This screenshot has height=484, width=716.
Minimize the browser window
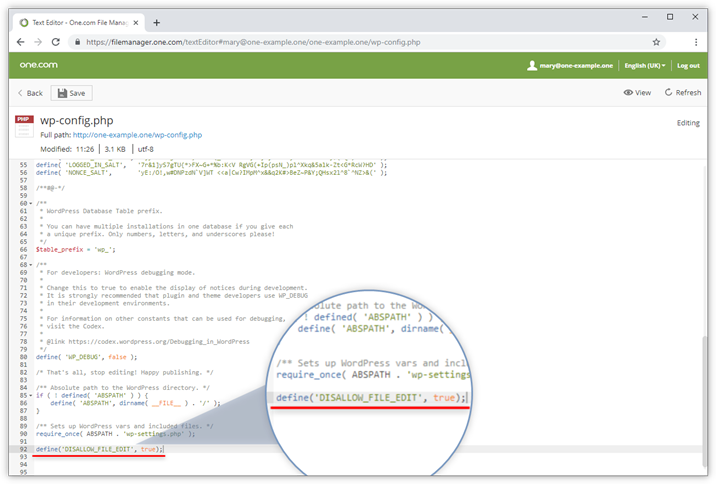click(645, 17)
